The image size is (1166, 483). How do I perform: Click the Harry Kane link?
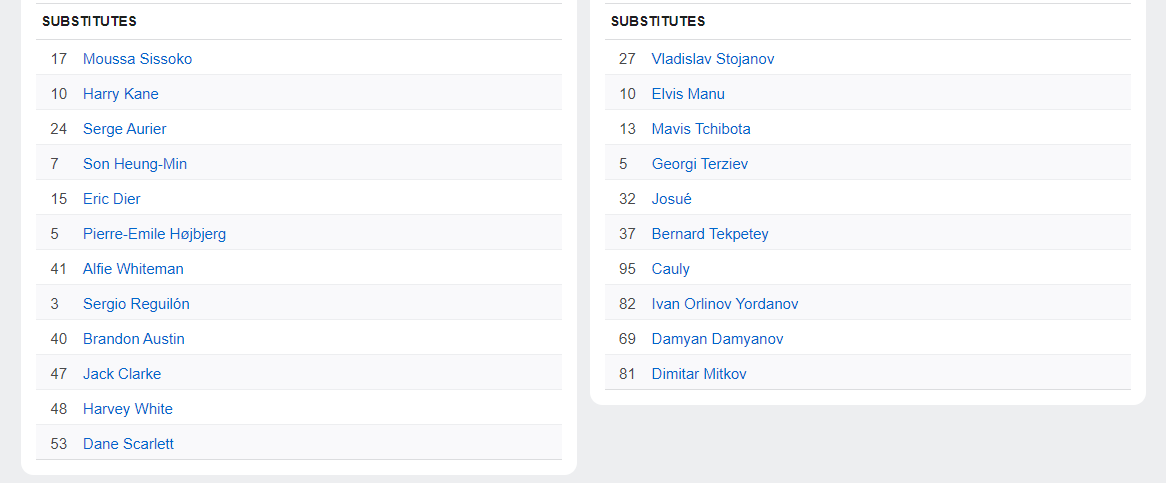point(120,94)
